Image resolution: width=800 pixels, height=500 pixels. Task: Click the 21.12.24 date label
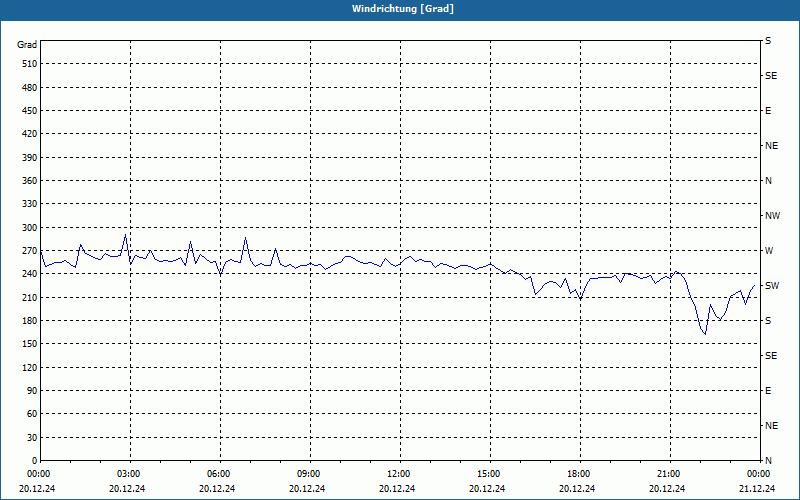757,489
